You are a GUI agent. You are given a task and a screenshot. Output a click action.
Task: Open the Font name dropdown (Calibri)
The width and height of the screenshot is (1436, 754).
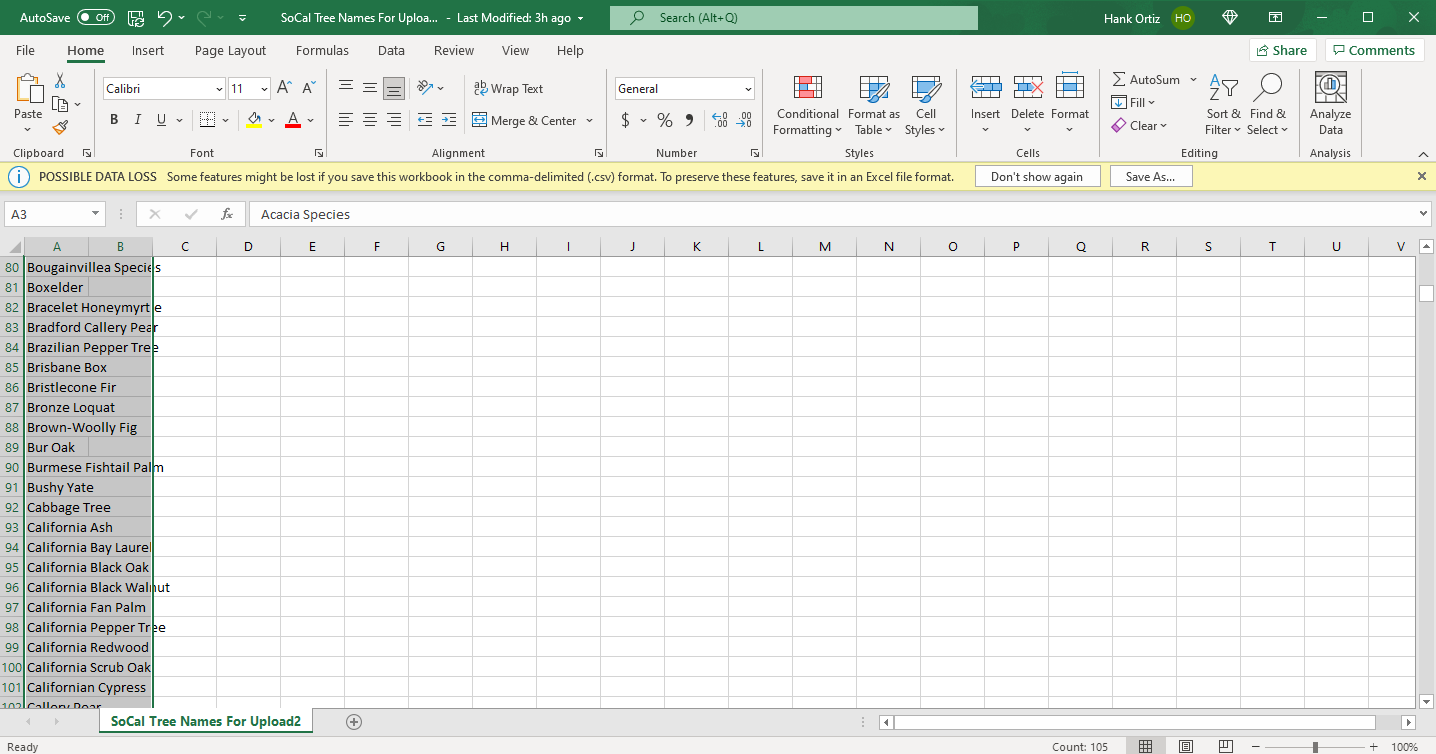(219, 89)
